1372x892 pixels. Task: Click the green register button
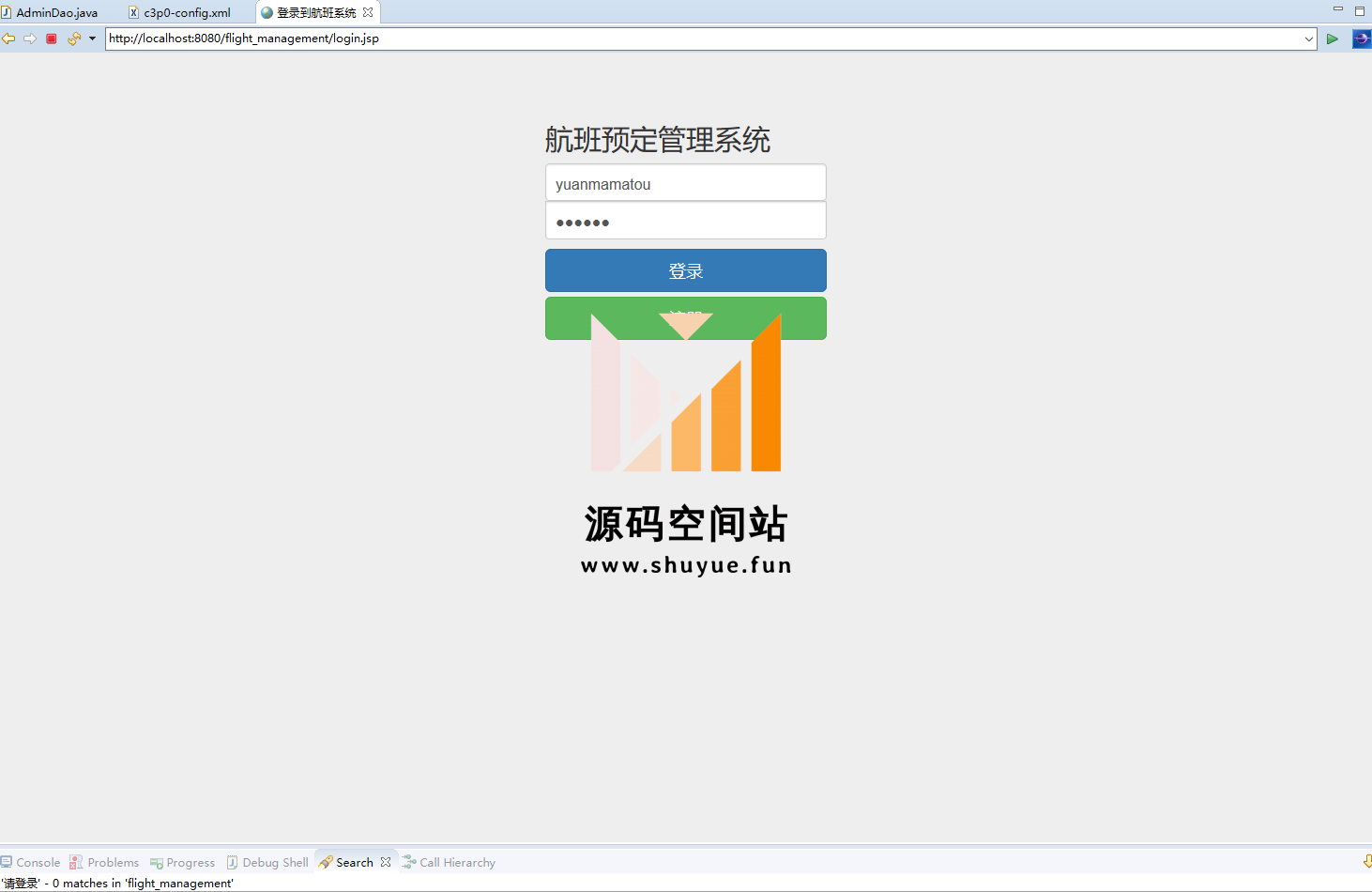tap(686, 318)
